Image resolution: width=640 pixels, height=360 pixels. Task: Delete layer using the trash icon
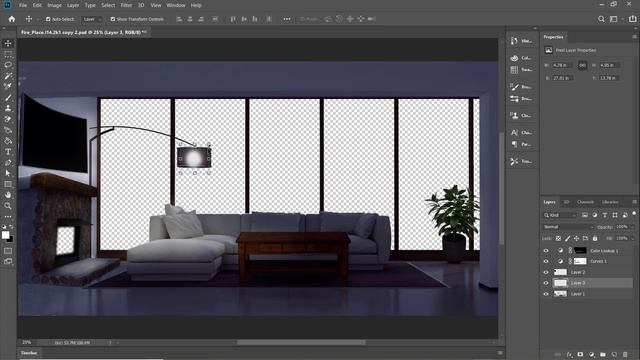(x=625, y=354)
